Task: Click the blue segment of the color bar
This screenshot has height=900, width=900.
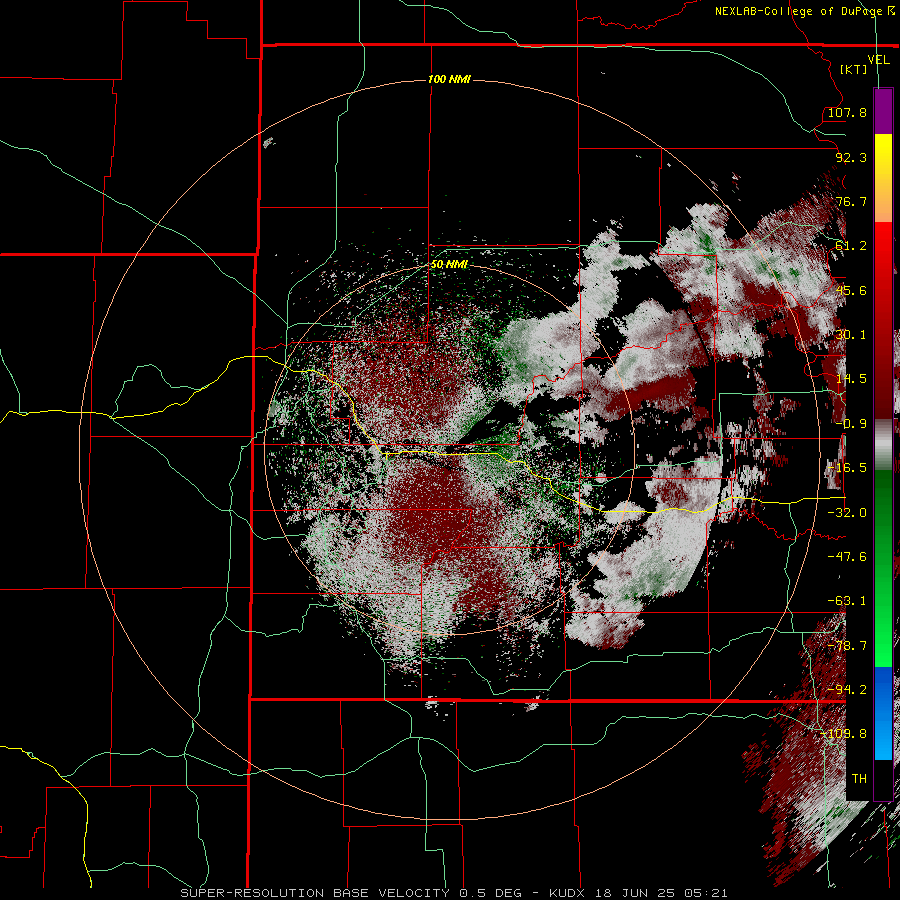Action: tap(883, 713)
